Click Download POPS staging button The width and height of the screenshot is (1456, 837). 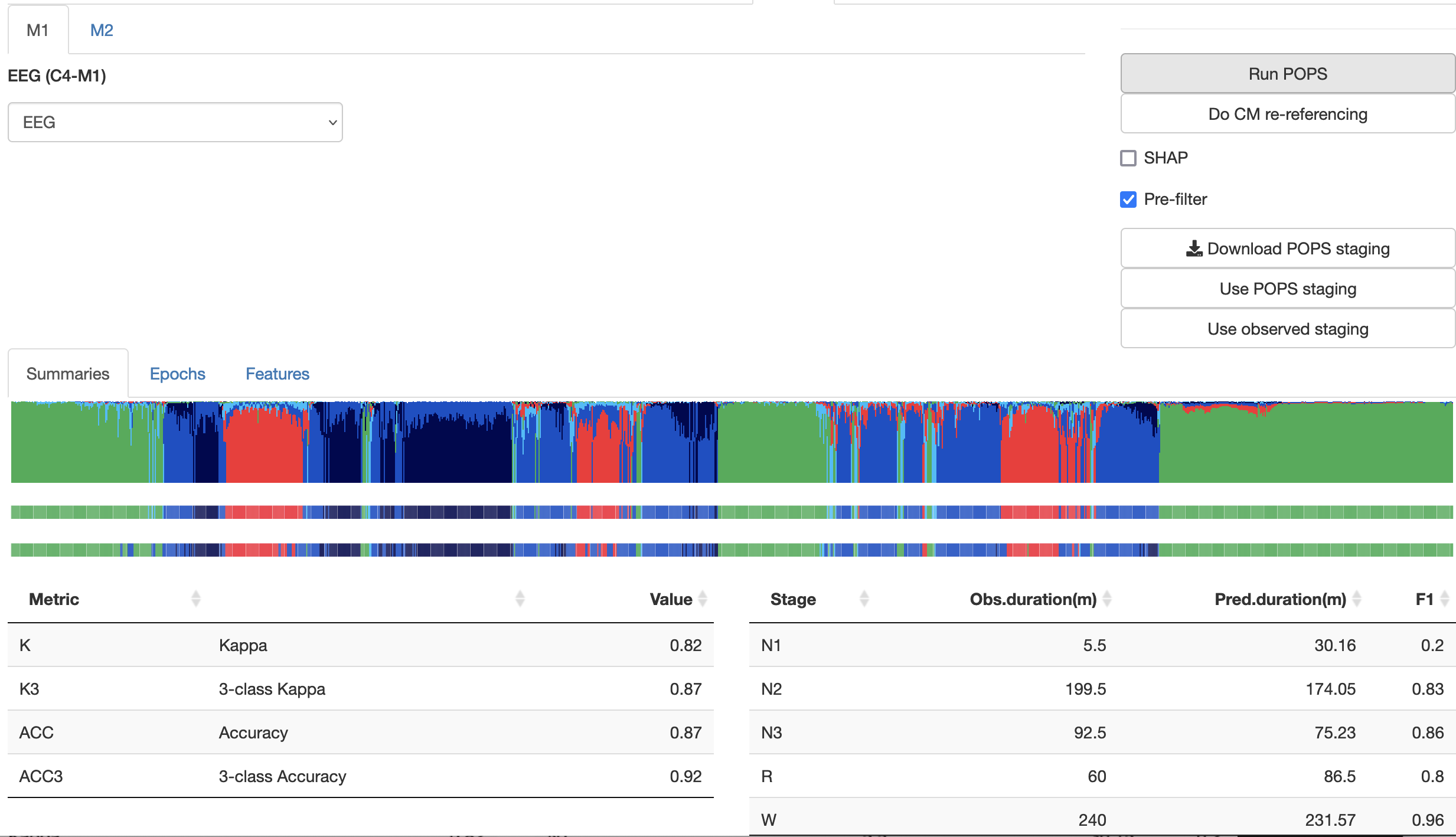tap(1287, 249)
